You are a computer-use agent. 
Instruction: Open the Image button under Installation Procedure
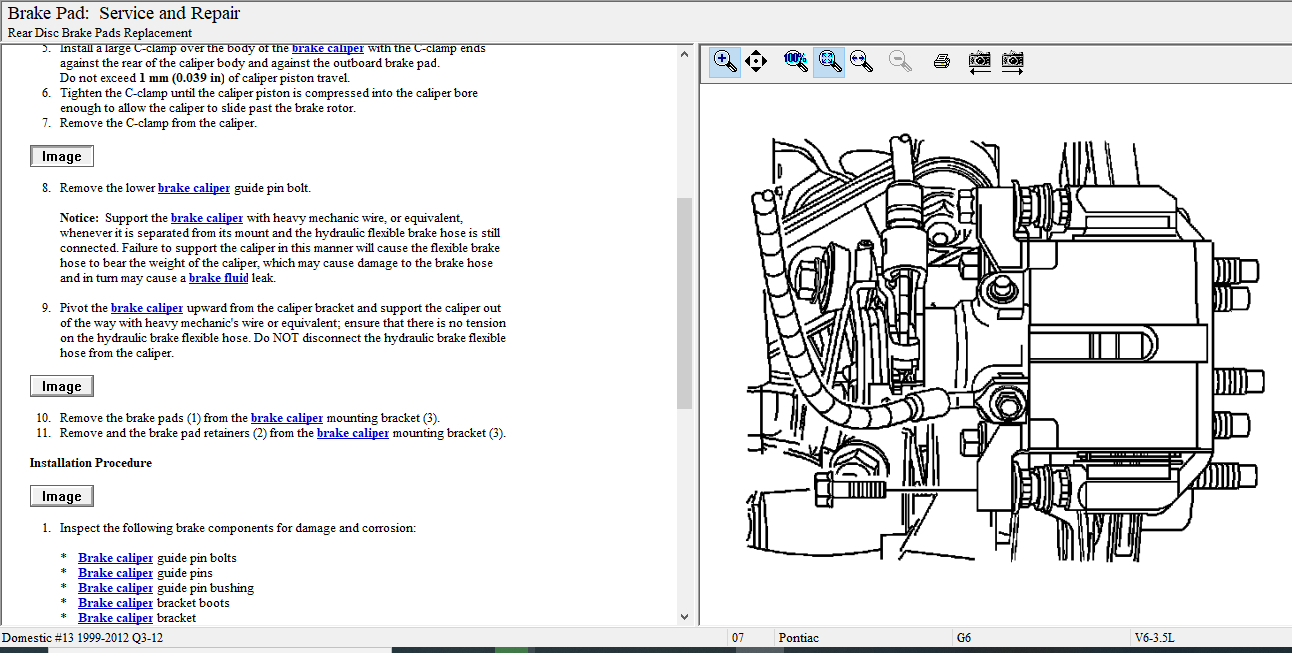(x=62, y=497)
